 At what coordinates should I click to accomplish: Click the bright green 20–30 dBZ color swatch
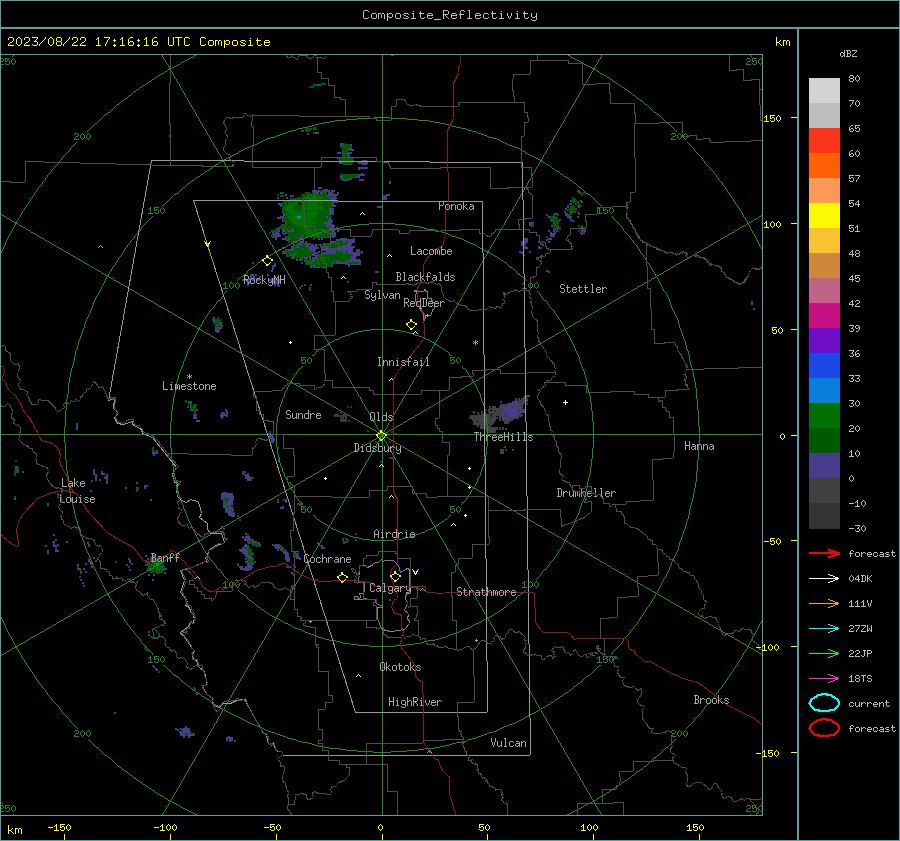[x=824, y=416]
